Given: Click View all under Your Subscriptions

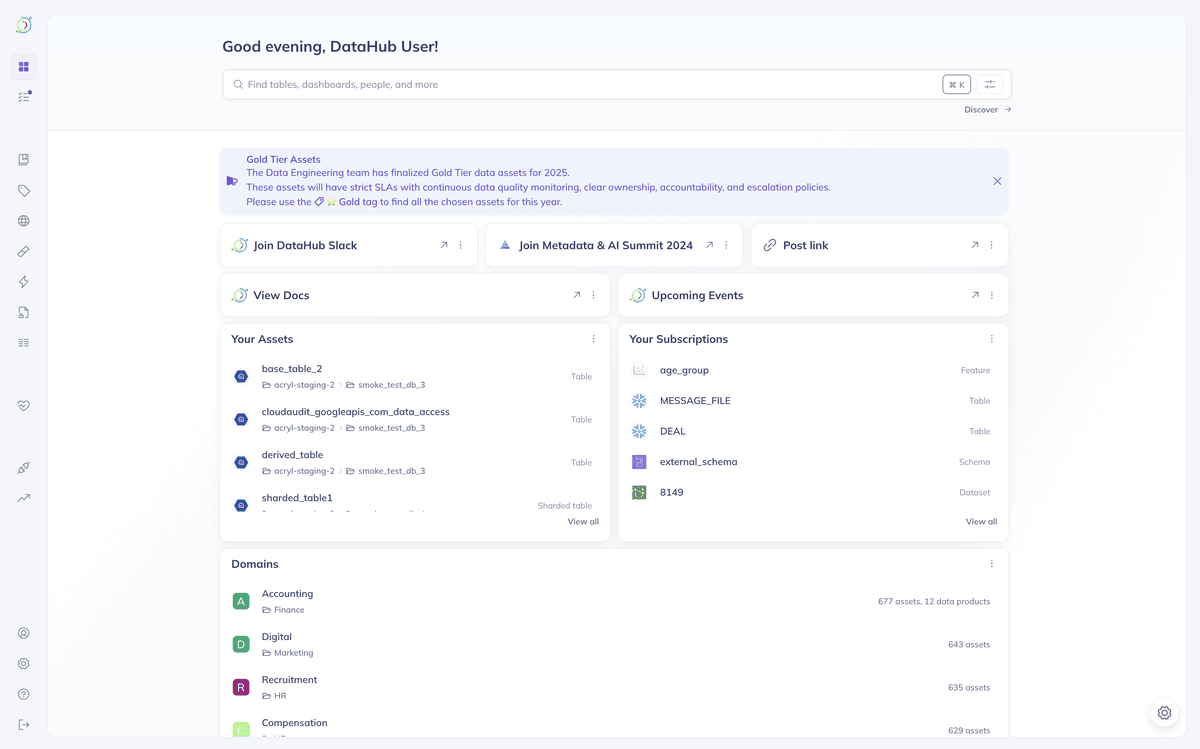Looking at the screenshot, I should 980,521.
